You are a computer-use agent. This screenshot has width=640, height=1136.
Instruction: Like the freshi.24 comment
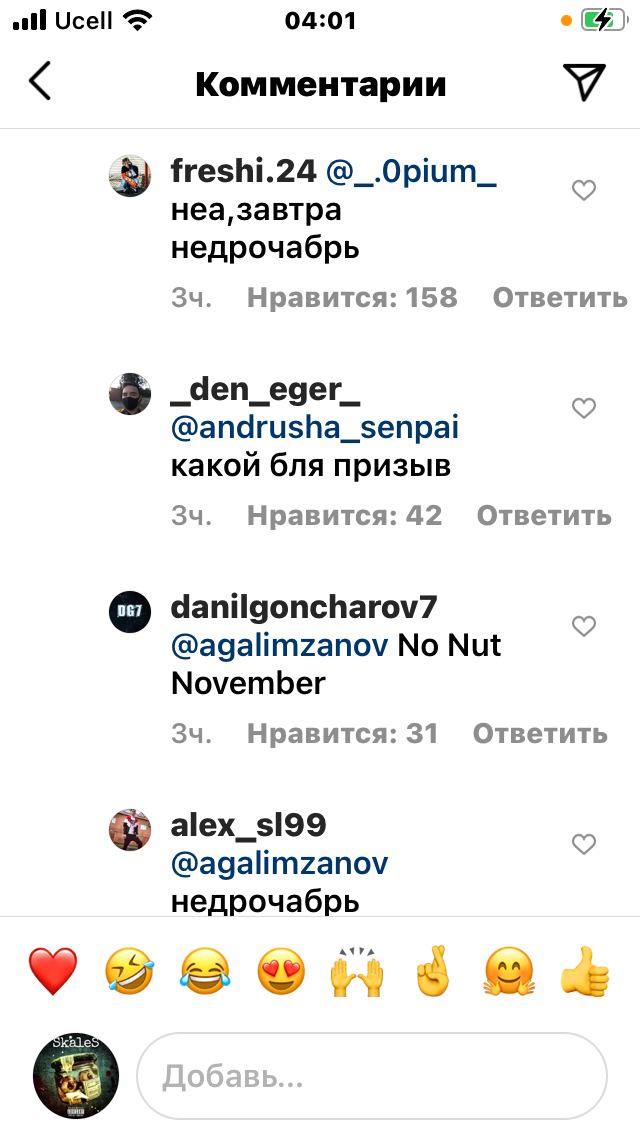coord(583,191)
